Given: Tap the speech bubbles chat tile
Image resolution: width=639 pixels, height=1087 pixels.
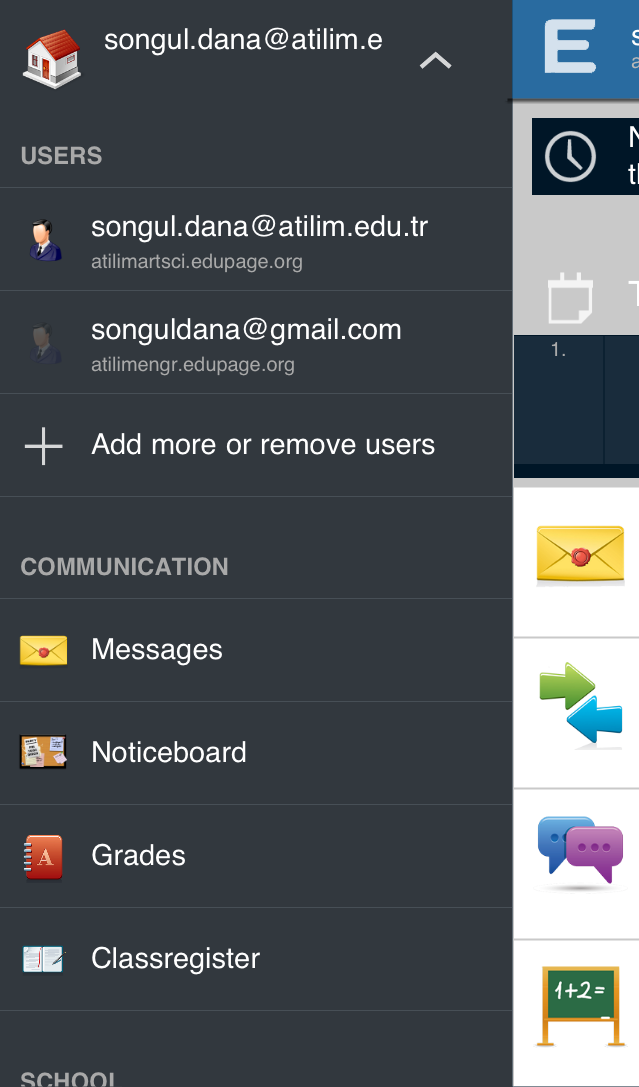Looking at the screenshot, I should 580,852.
